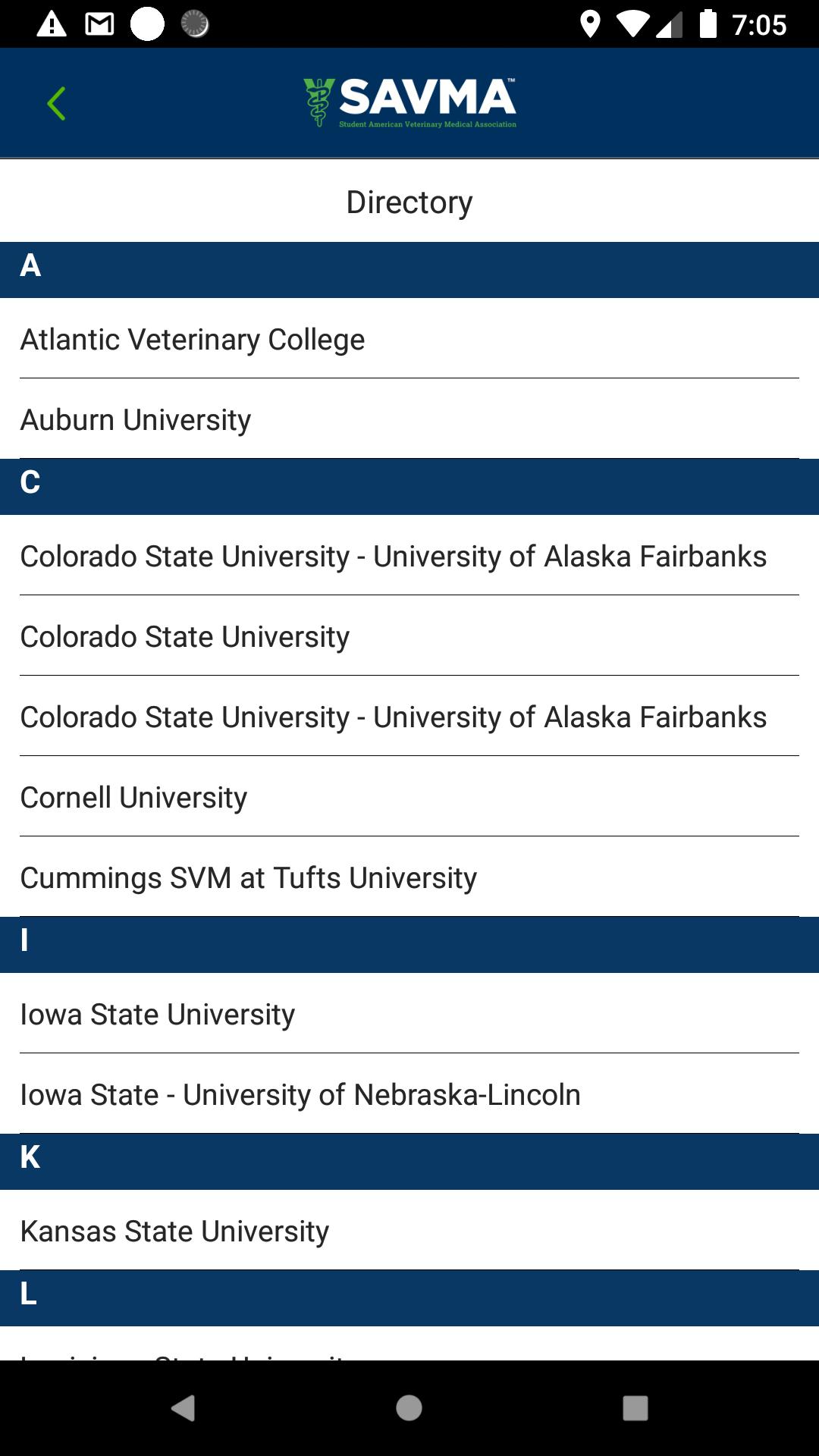
Task: Open Kansas State University listing
Action: [x=409, y=1231]
